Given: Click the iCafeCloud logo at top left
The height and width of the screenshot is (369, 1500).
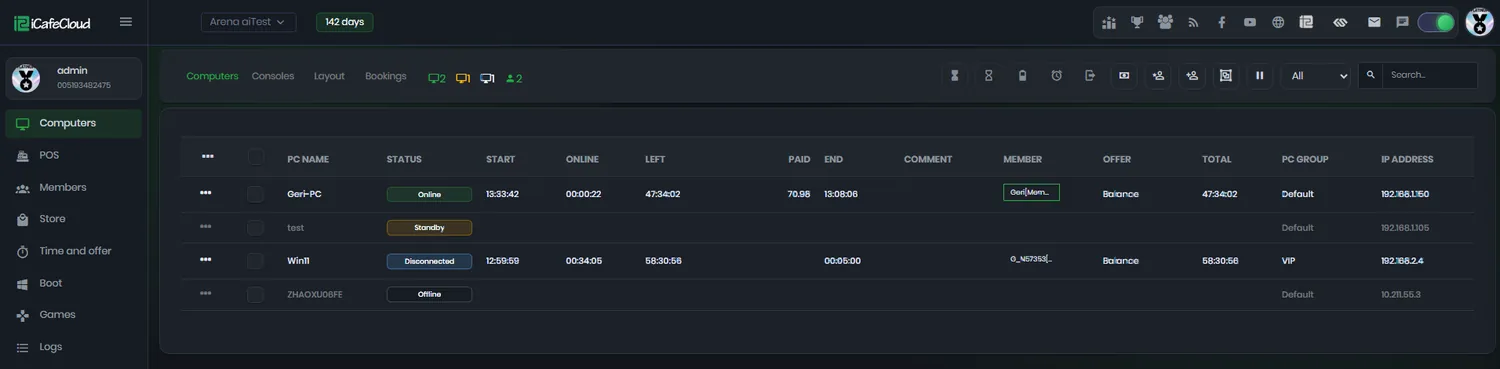Looking at the screenshot, I should click(x=52, y=23).
